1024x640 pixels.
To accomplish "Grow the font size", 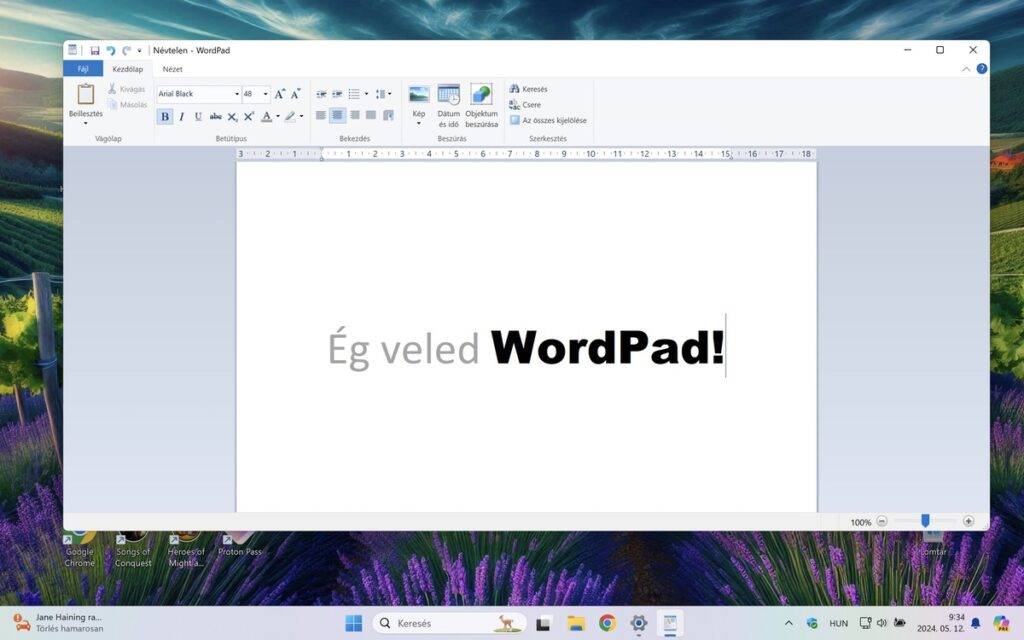I will 280,94.
